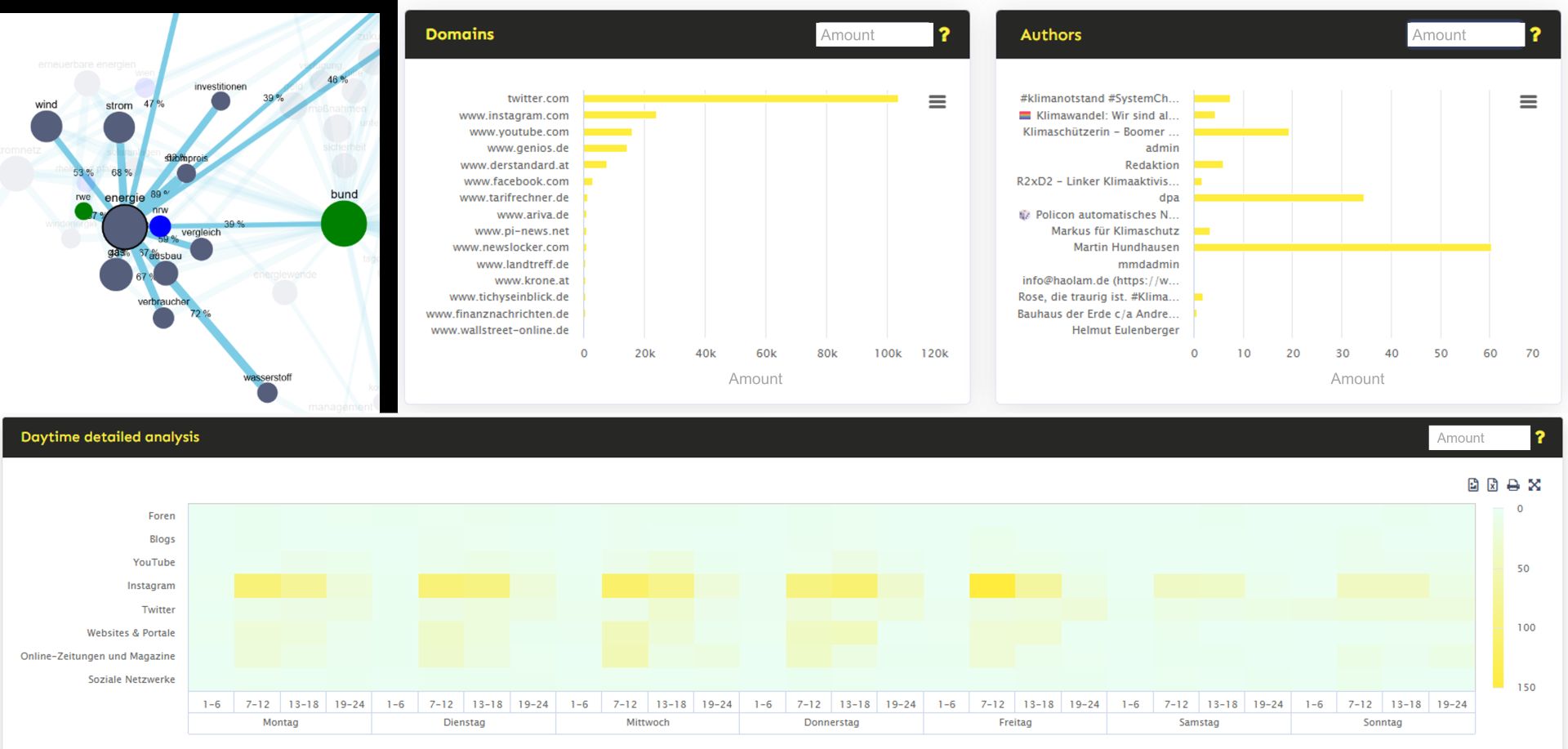Open the Amount dropdown in Domains panel
This screenshot has height=749, width=1568.
click(x=874, y=34)
